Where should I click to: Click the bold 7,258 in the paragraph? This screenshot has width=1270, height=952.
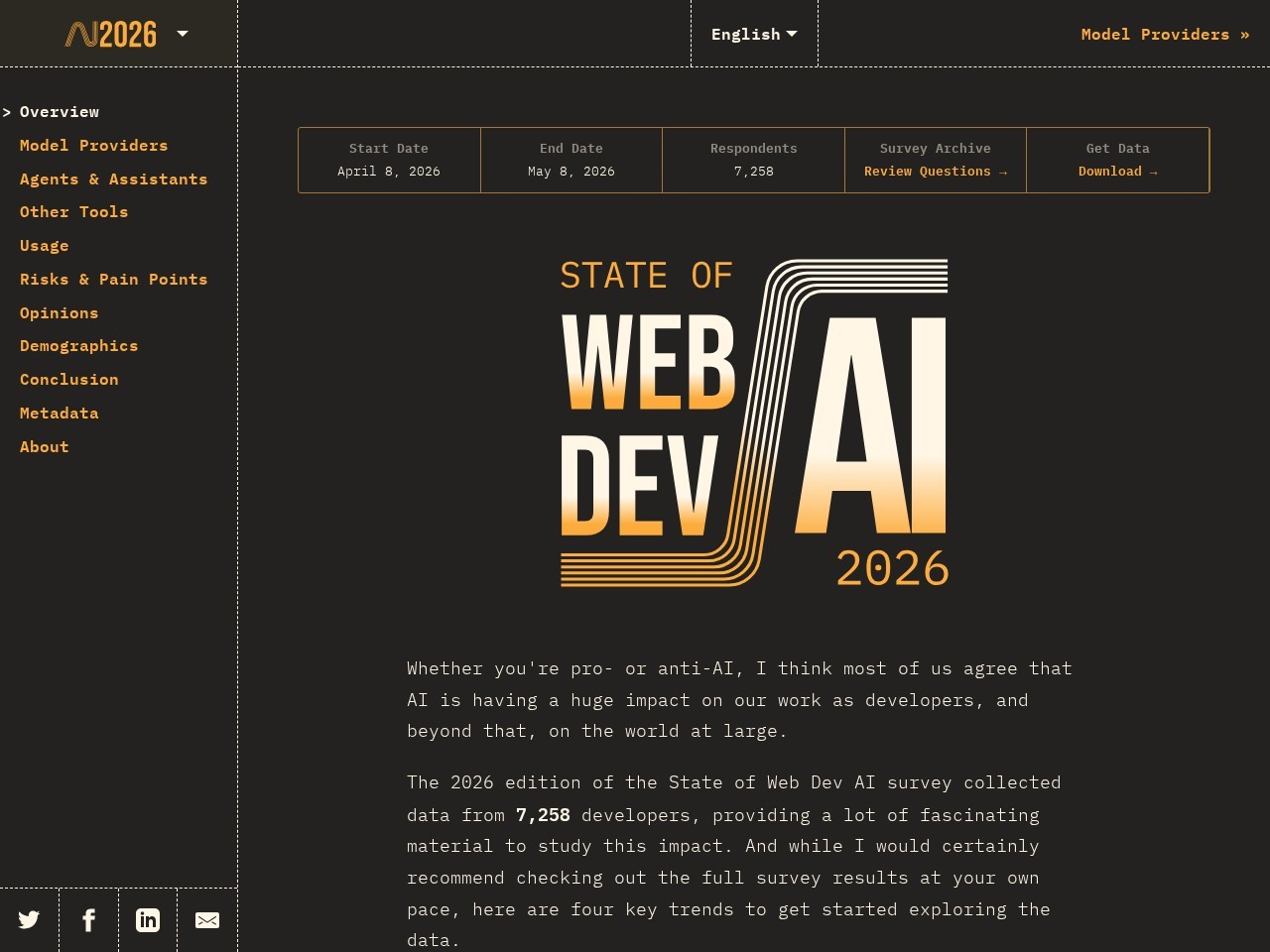(543, 814)
